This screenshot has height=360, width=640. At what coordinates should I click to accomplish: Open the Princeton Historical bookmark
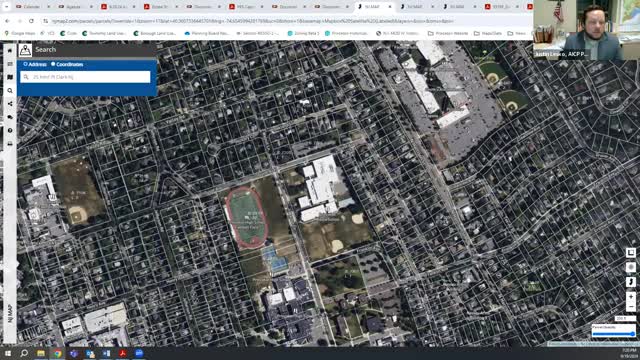pyautogui.click(x=346, y=33)
